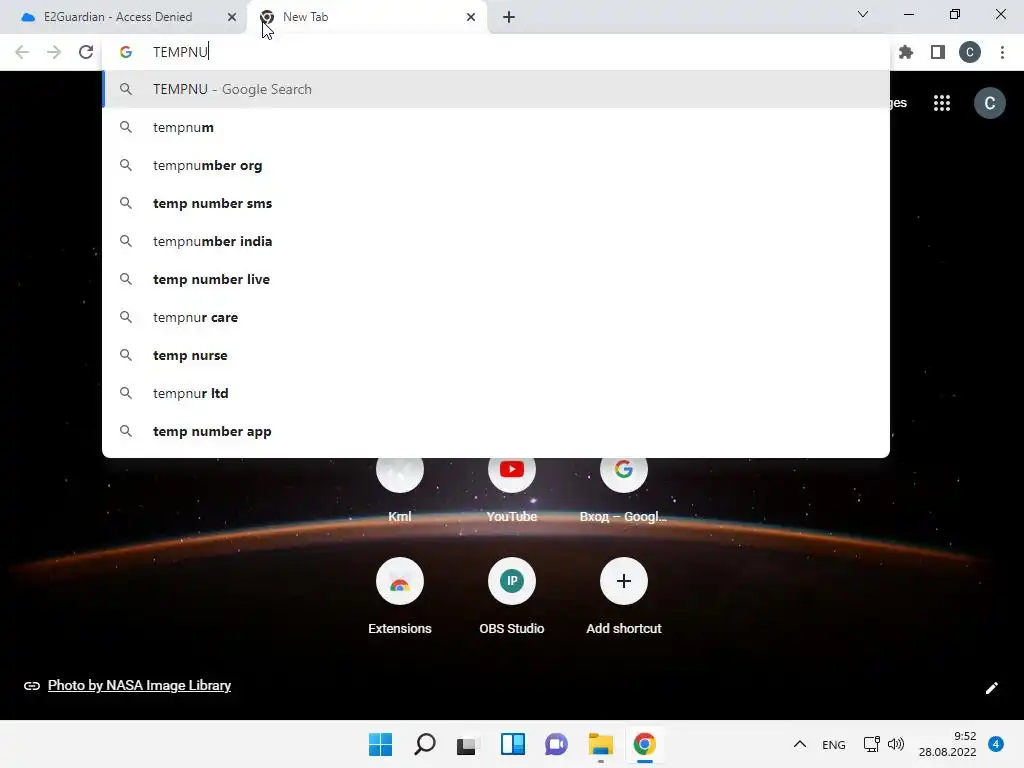Toggle the browser side panel icon
This screenshot has height=768, width=1024.
point(938,52)
